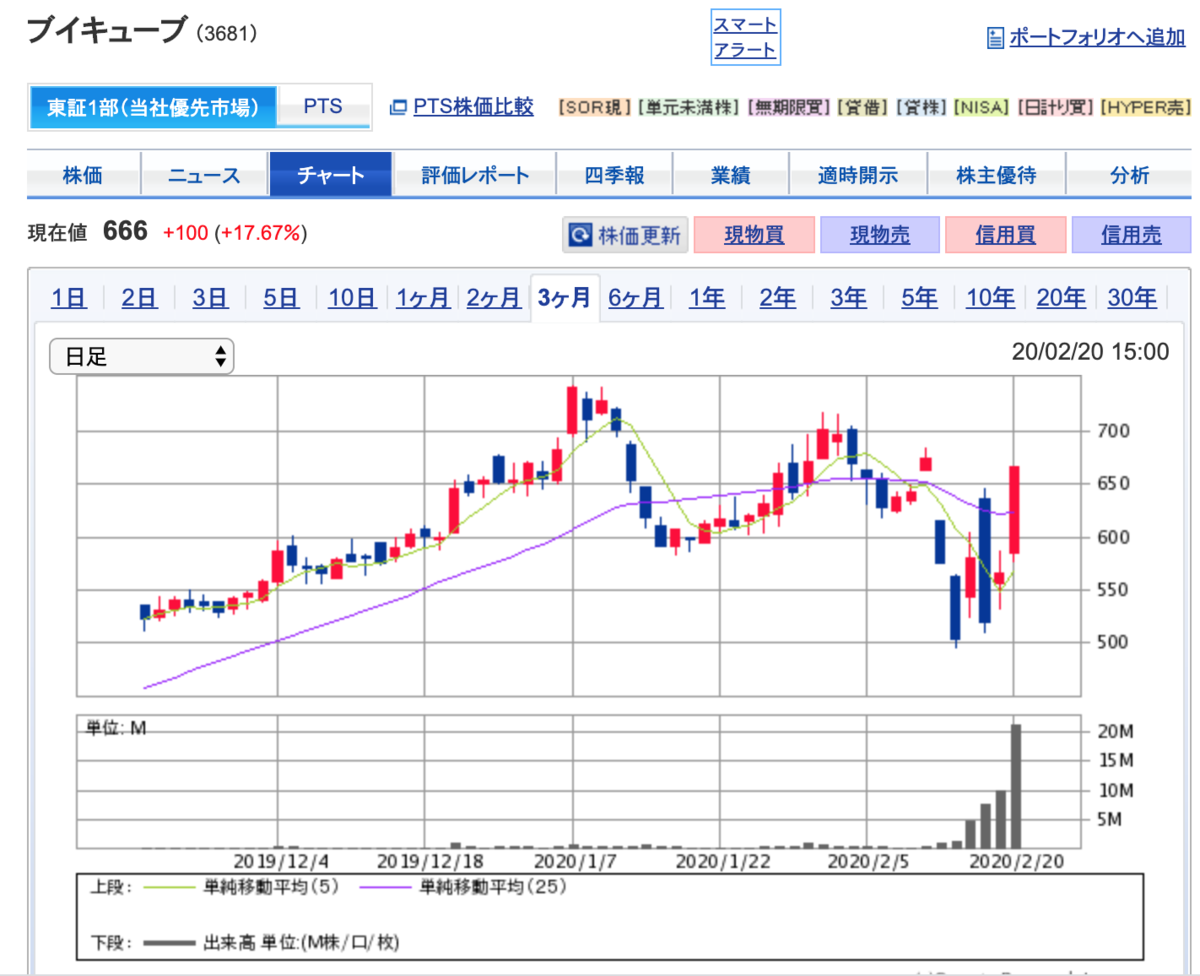Select the 30年 chart period
The width and height of the screenshot is (1200, 976).
click(1132, 298)
